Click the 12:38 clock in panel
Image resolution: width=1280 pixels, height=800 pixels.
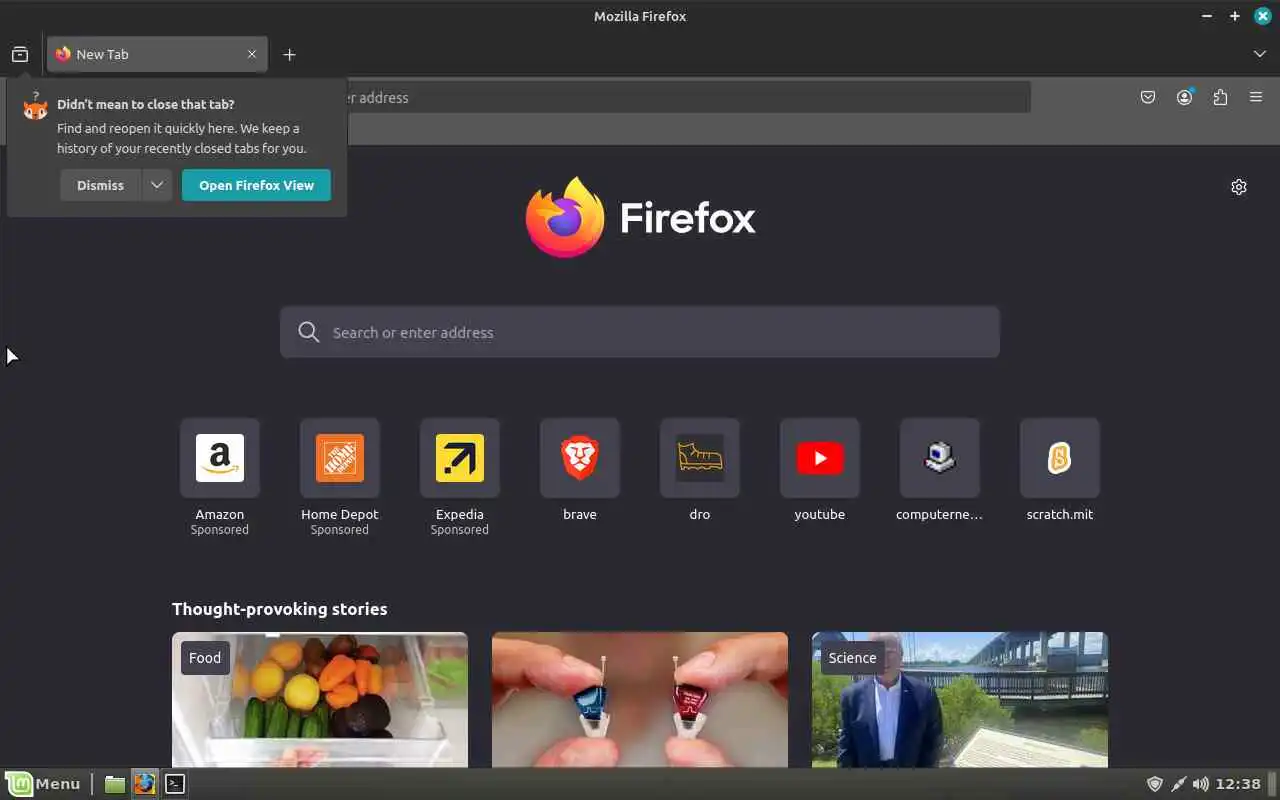1240,784
